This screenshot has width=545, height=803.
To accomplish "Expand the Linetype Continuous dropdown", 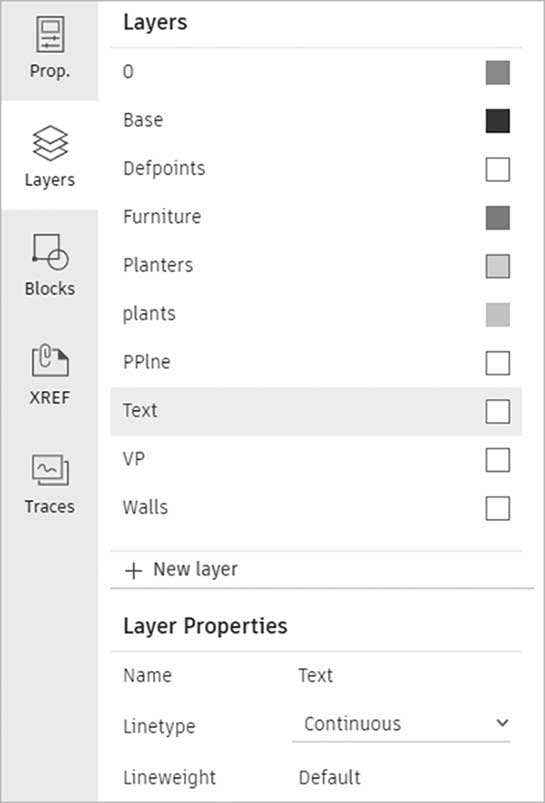I will tap(401, 724).
